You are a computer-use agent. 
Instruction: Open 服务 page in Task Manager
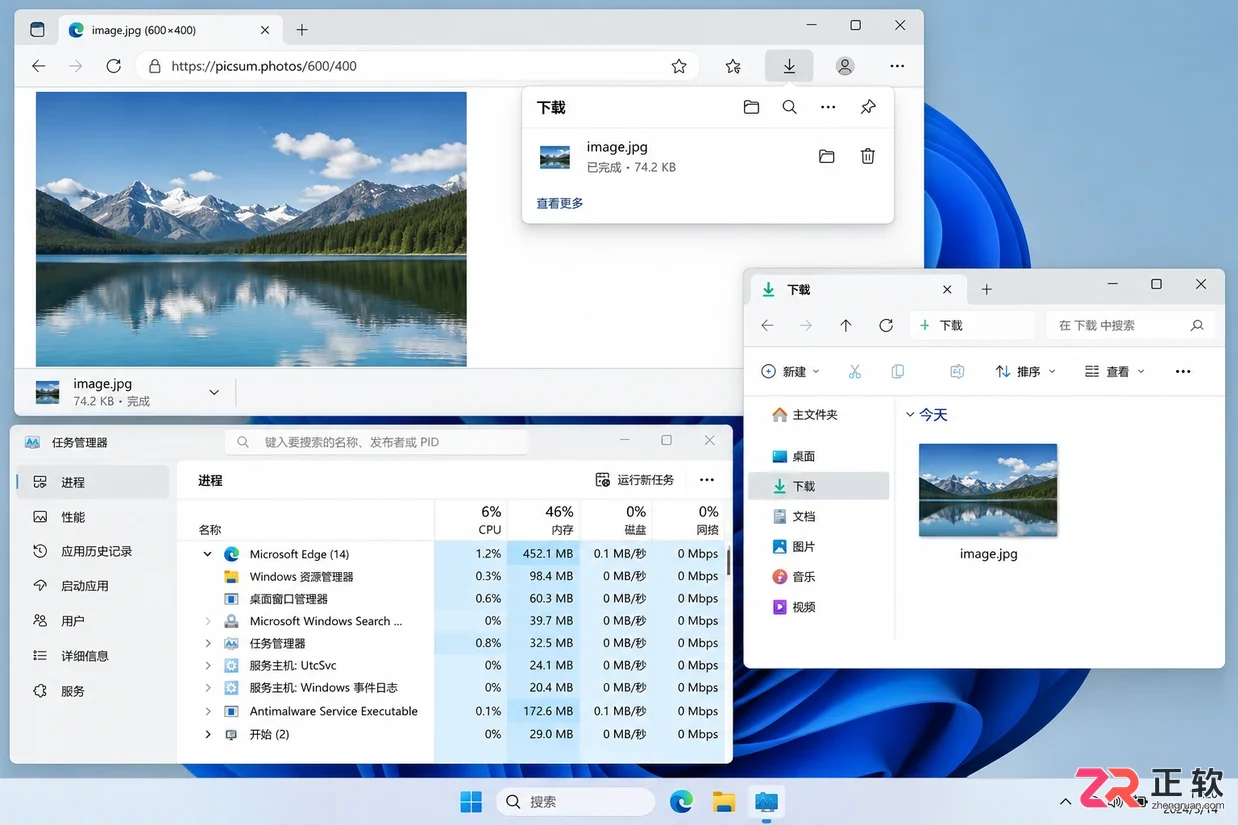93,691
